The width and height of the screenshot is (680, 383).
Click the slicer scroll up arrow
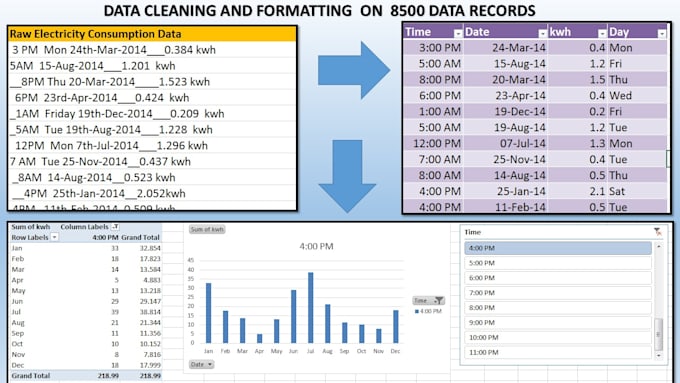659,246
